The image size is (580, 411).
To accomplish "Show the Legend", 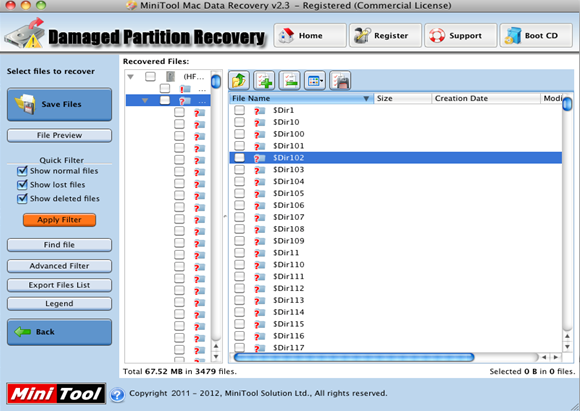I will coord(59,304).
